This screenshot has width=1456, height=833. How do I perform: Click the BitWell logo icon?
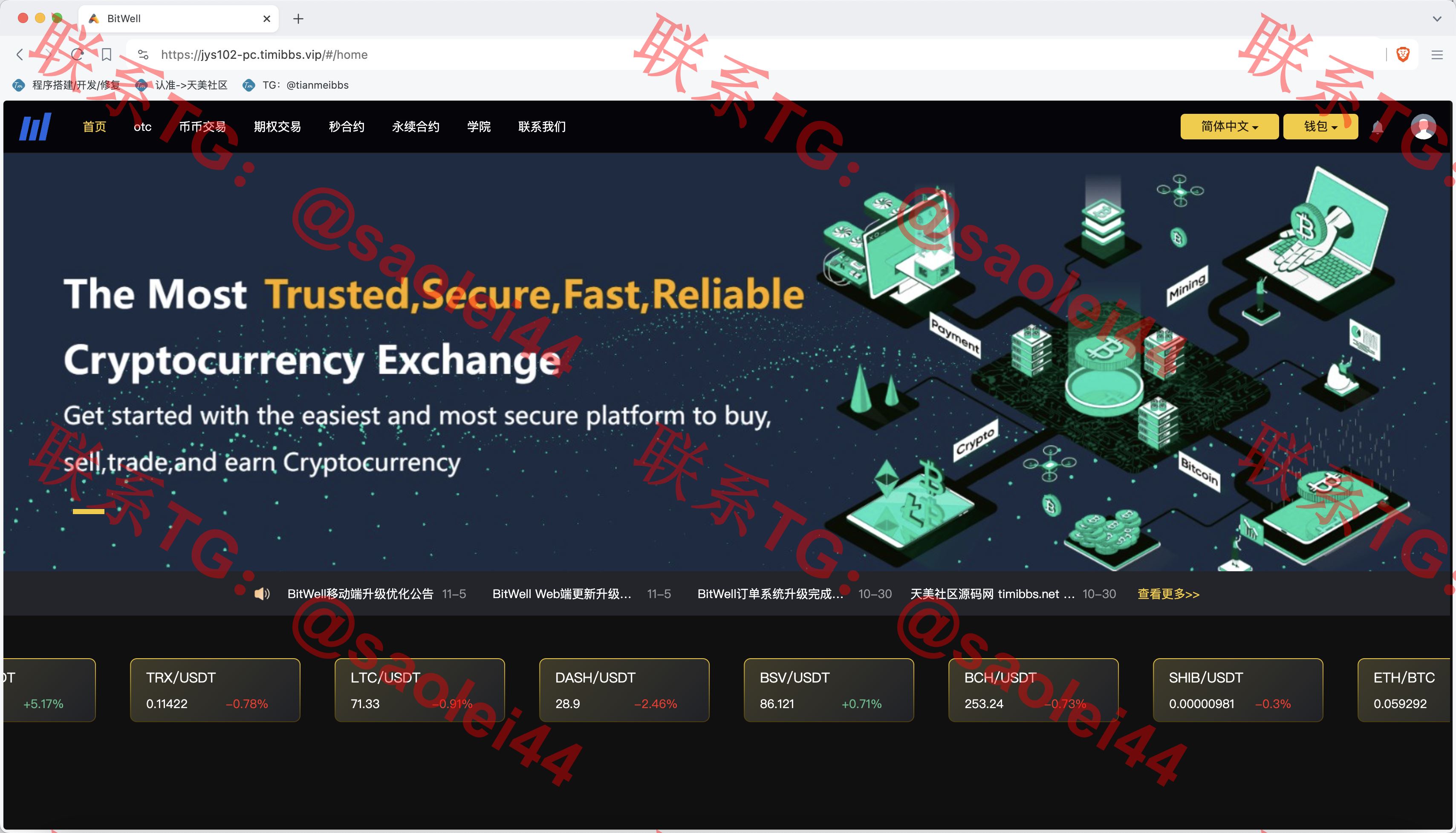35,127
